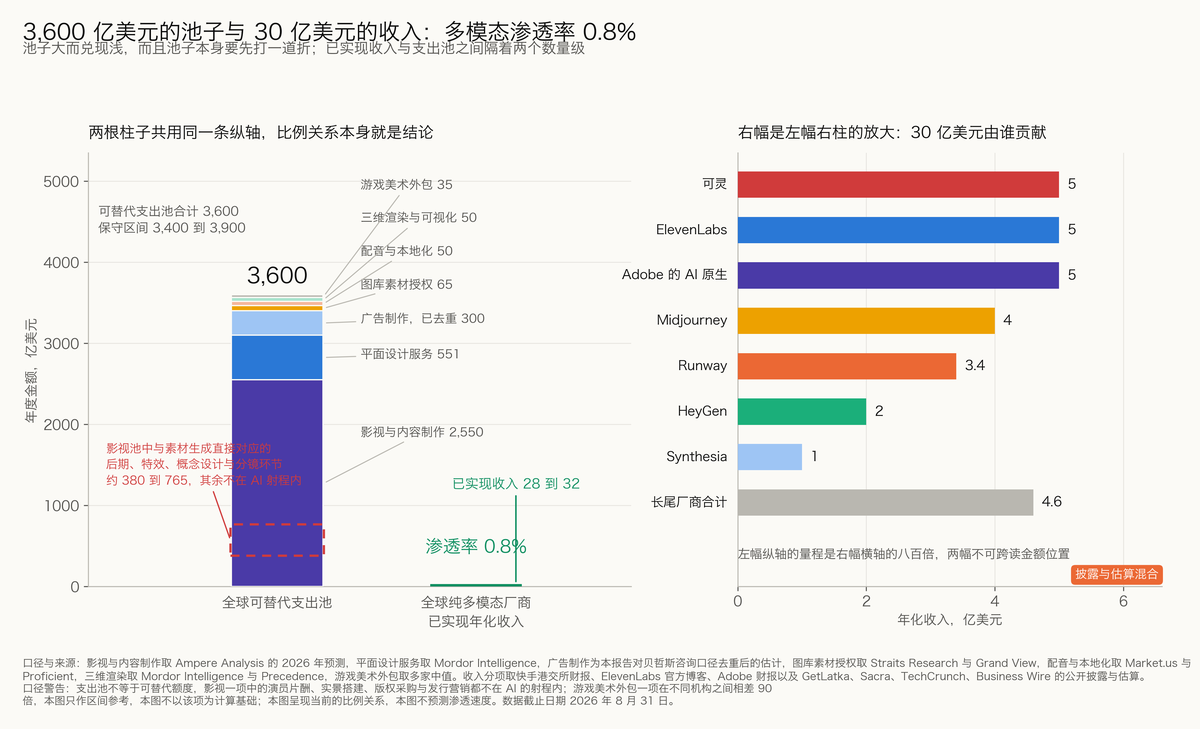1200x729 pixels.
Task: Click the blue 平面设计服务 segment of the stacked bar
Action: 277,358
